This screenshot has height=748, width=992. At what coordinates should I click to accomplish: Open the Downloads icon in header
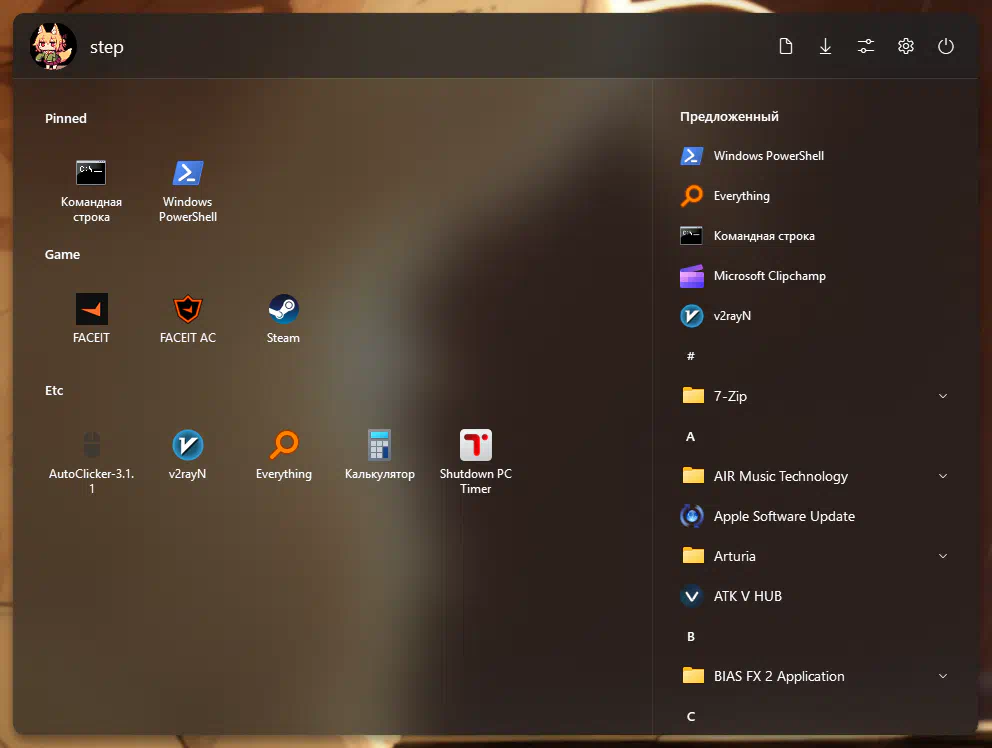(x=826, y=46)
